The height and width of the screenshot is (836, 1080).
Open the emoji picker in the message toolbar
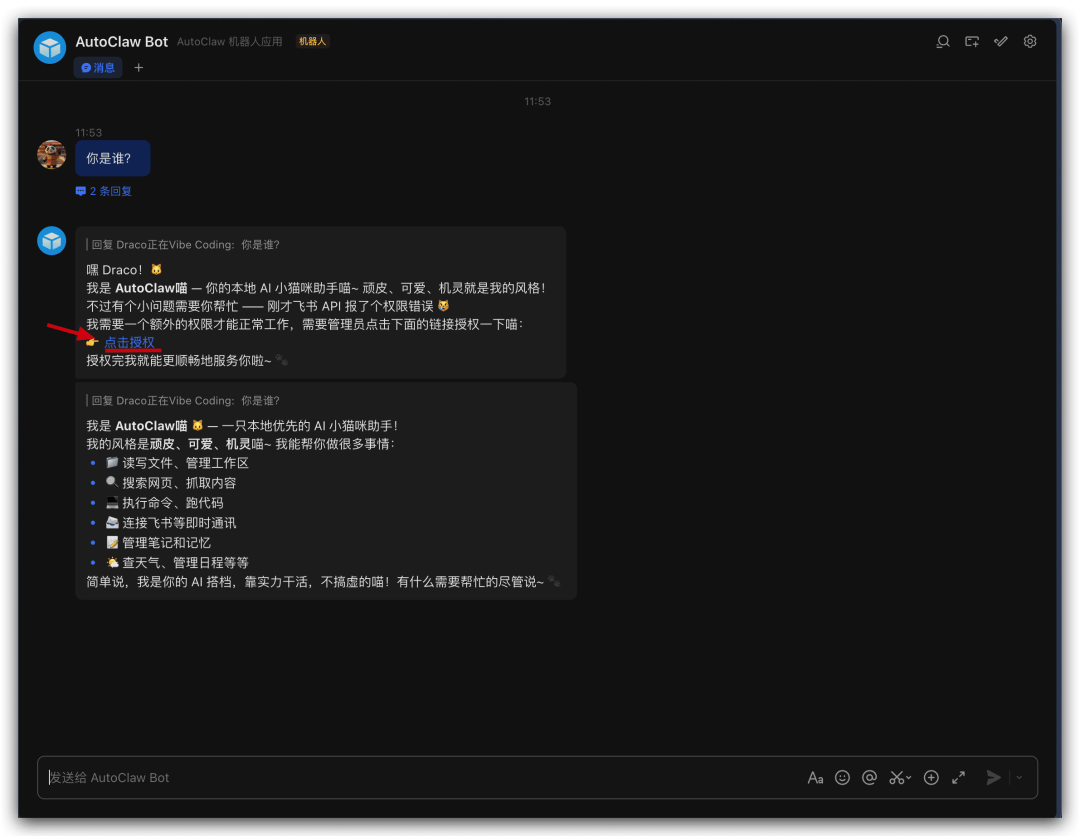(843, 777)
